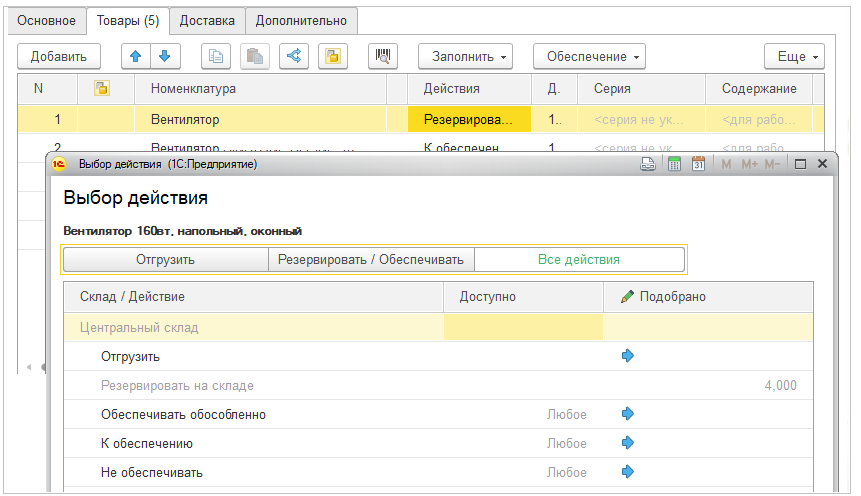
Task: Close the Выбор действия dialog
Action: click(x=822, y=164)
